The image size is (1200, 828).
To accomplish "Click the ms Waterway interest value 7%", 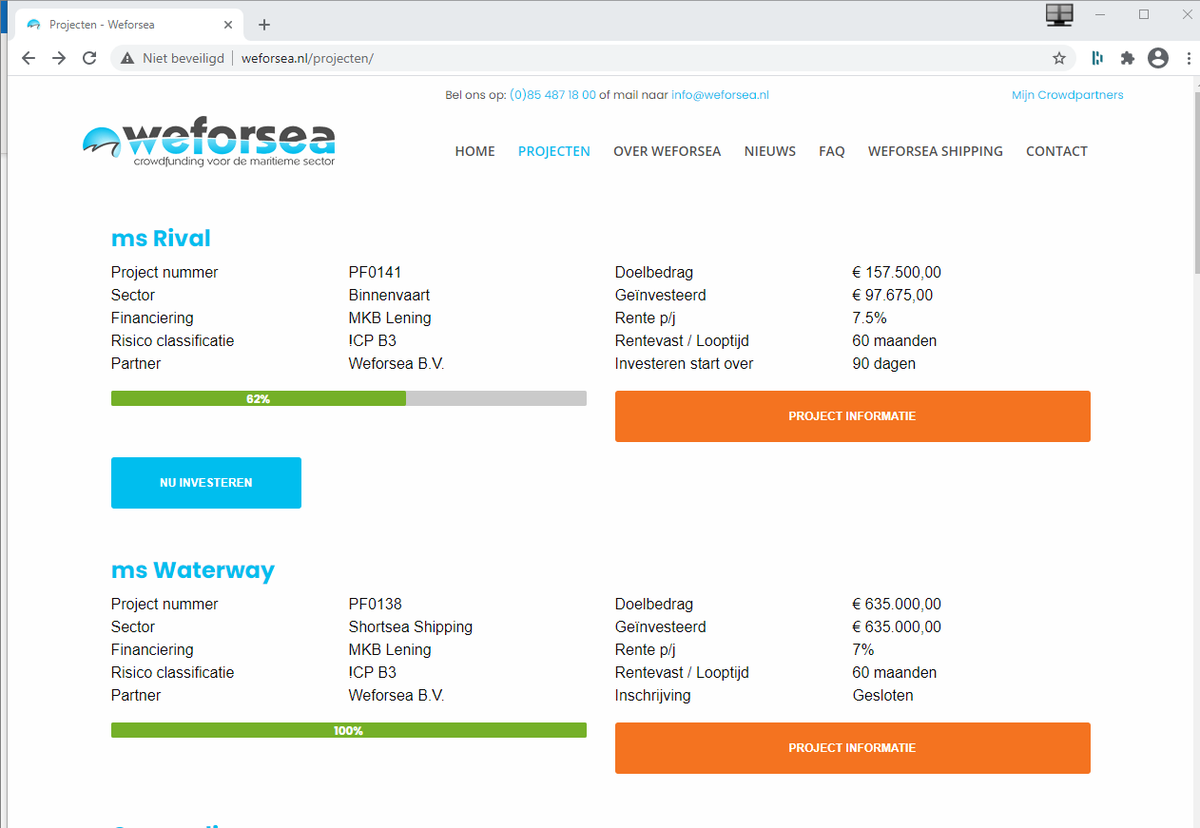I will pos(863,650).
